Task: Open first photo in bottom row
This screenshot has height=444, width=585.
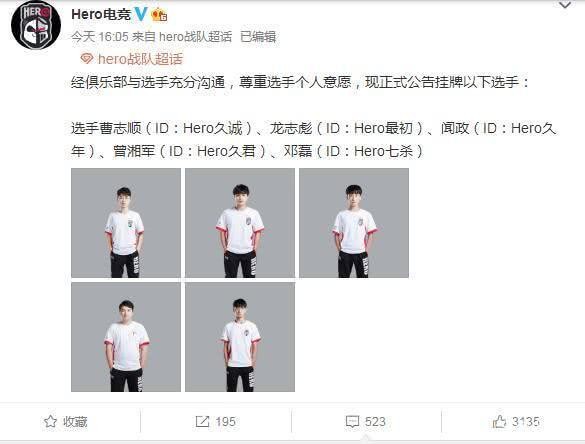Action: (x=126, y=337)
